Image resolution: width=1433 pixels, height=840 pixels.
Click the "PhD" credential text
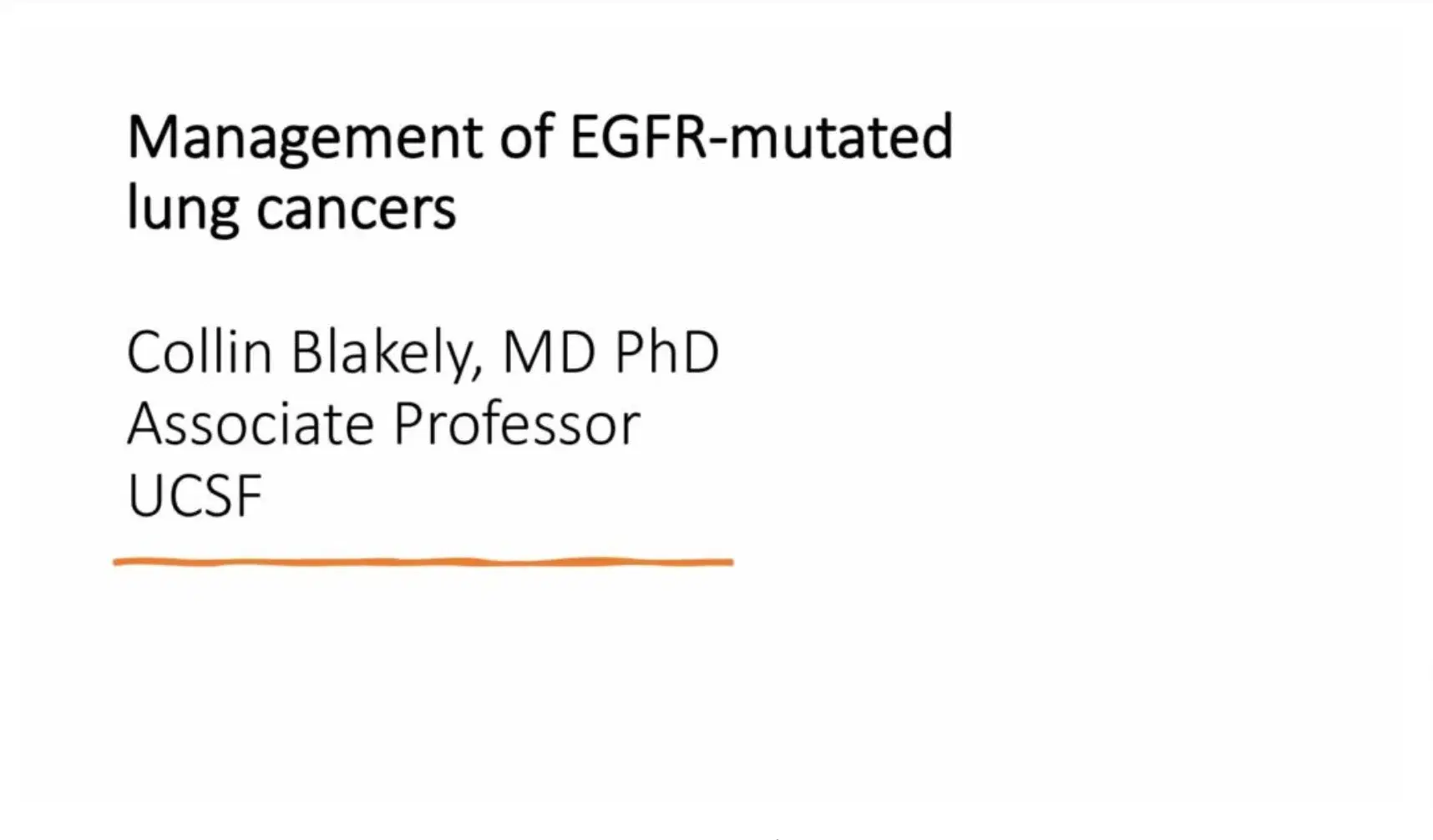[666, 352]
